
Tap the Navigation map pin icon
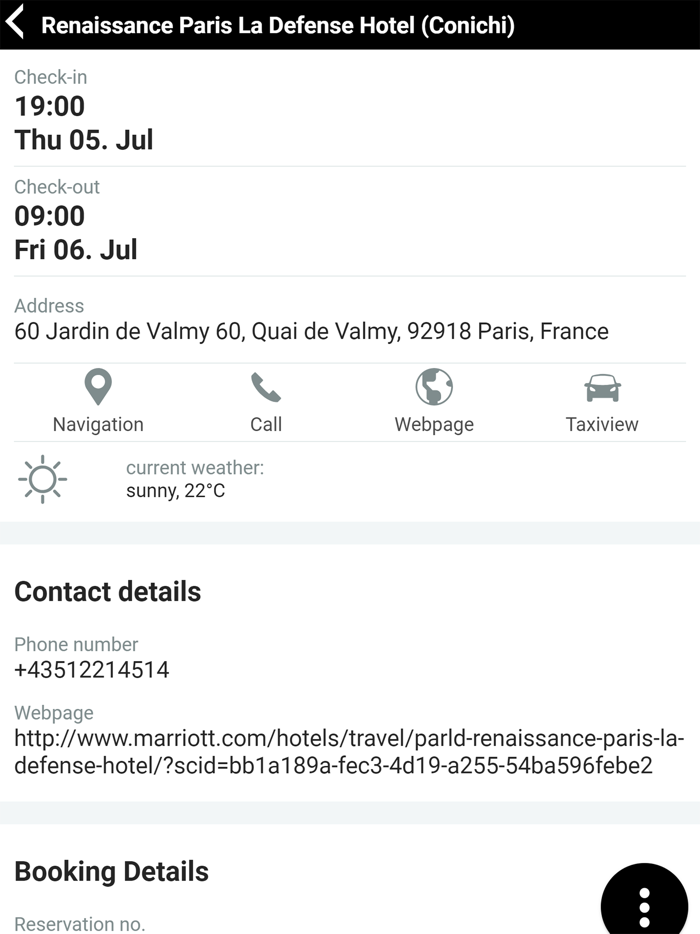coord(98,387)
